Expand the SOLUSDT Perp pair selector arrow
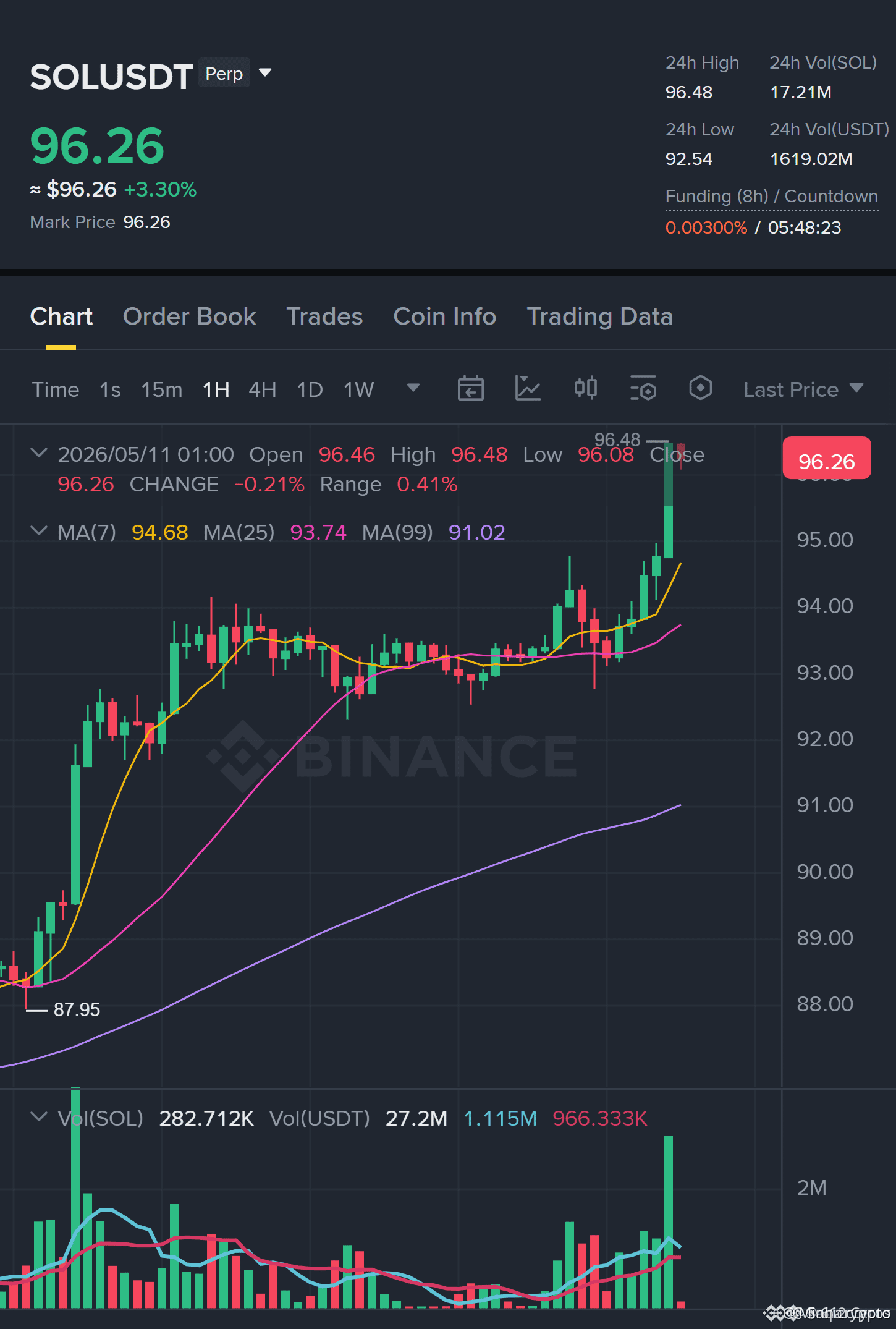The width and height of the screenshot is (896, 1329). click(265, 73)
